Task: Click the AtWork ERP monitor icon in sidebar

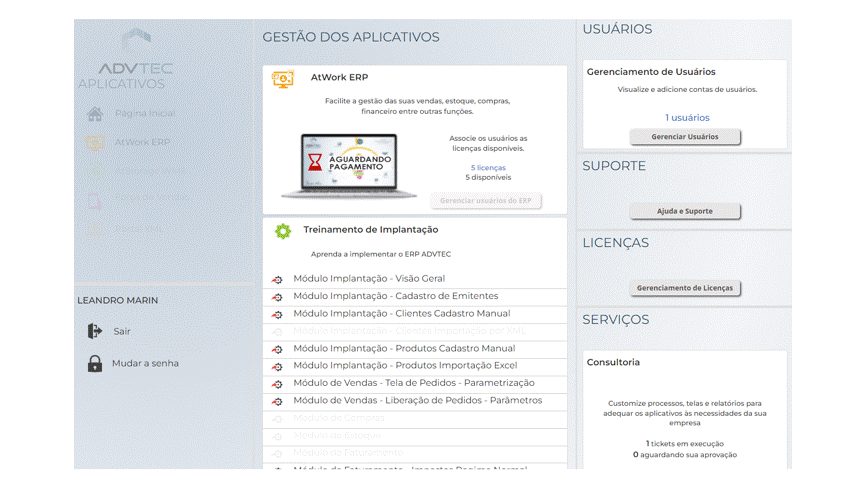Action: (95, 143)
